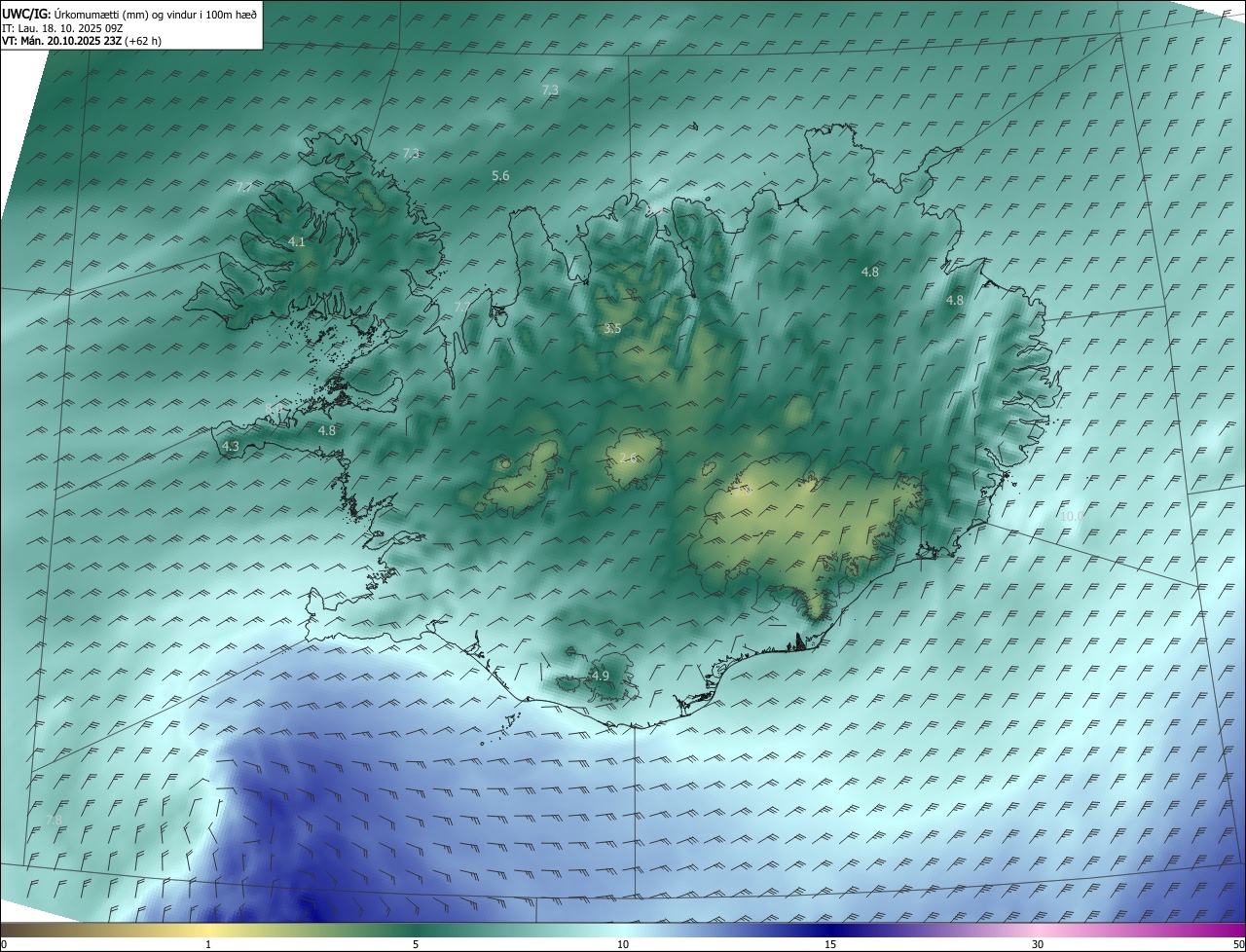Click the '0' tick on the colour scale
The height and width of the screenshot is (952, 1246).
pyautogui.click(x=4, y=944)
